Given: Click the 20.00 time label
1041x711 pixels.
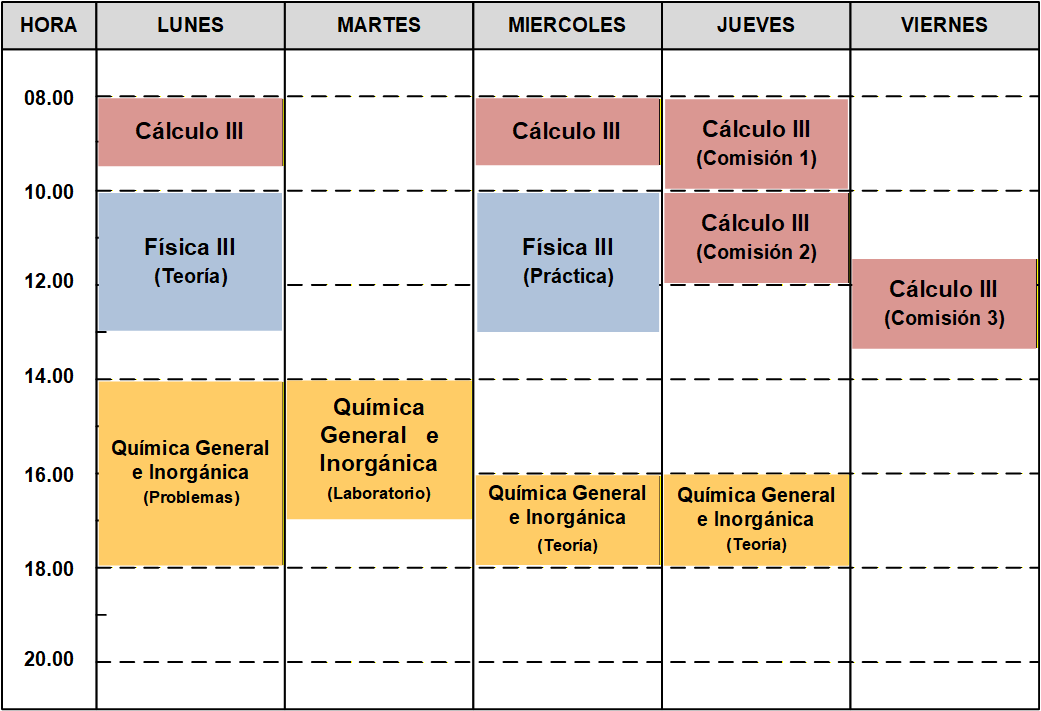Looking at the screenshot, I should coord(50,659).
